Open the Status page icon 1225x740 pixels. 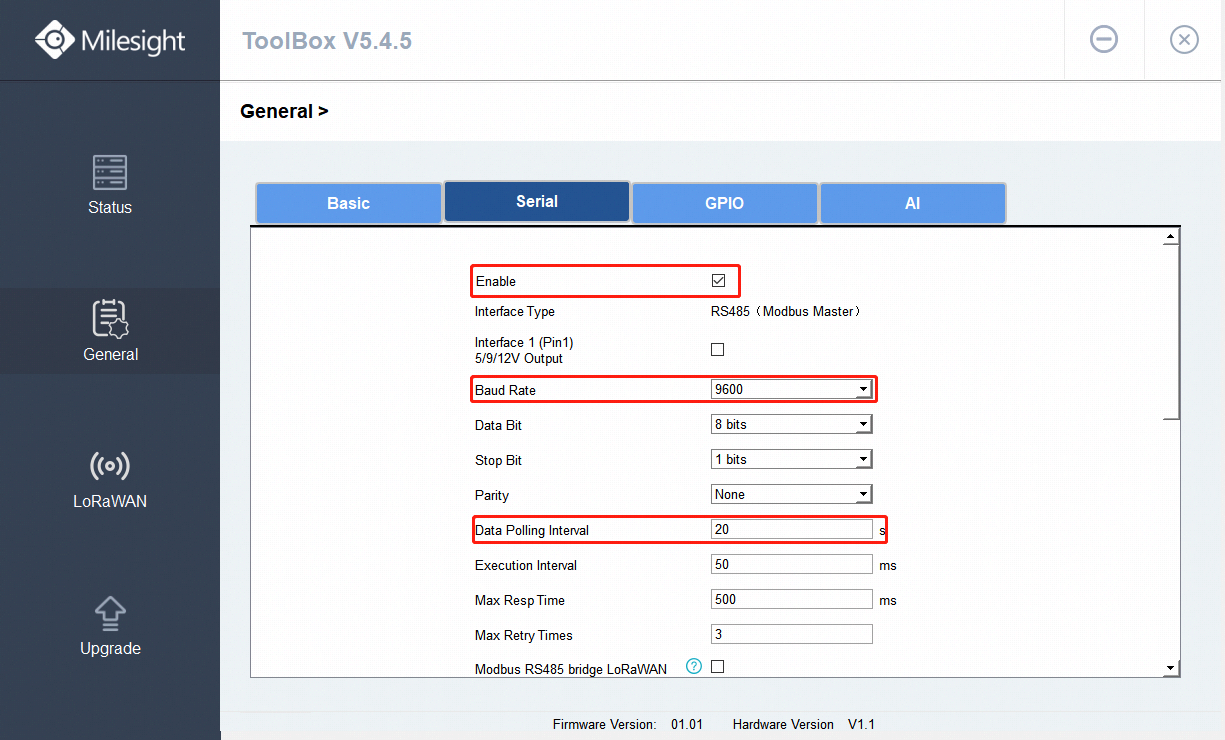click(x=110, y=172)
